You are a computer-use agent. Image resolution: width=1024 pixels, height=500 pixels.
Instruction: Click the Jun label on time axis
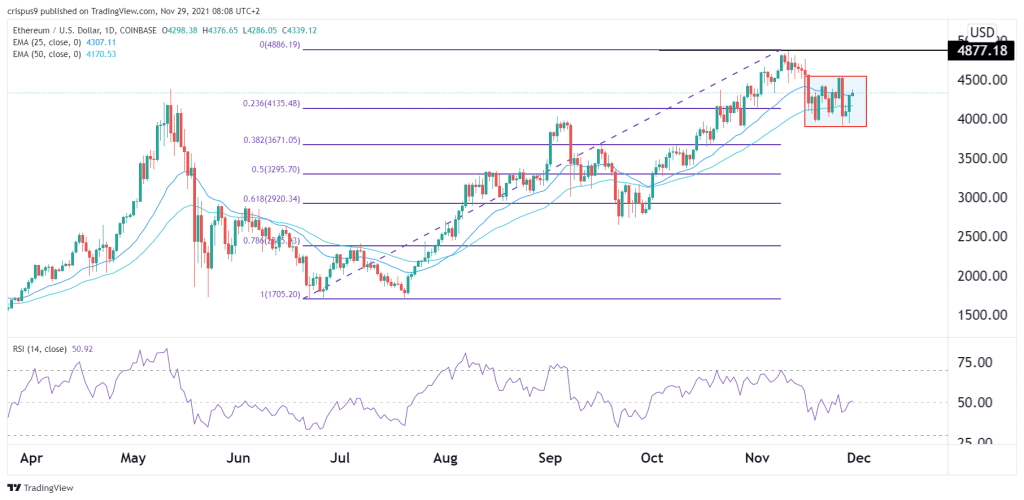coord(238,458)
